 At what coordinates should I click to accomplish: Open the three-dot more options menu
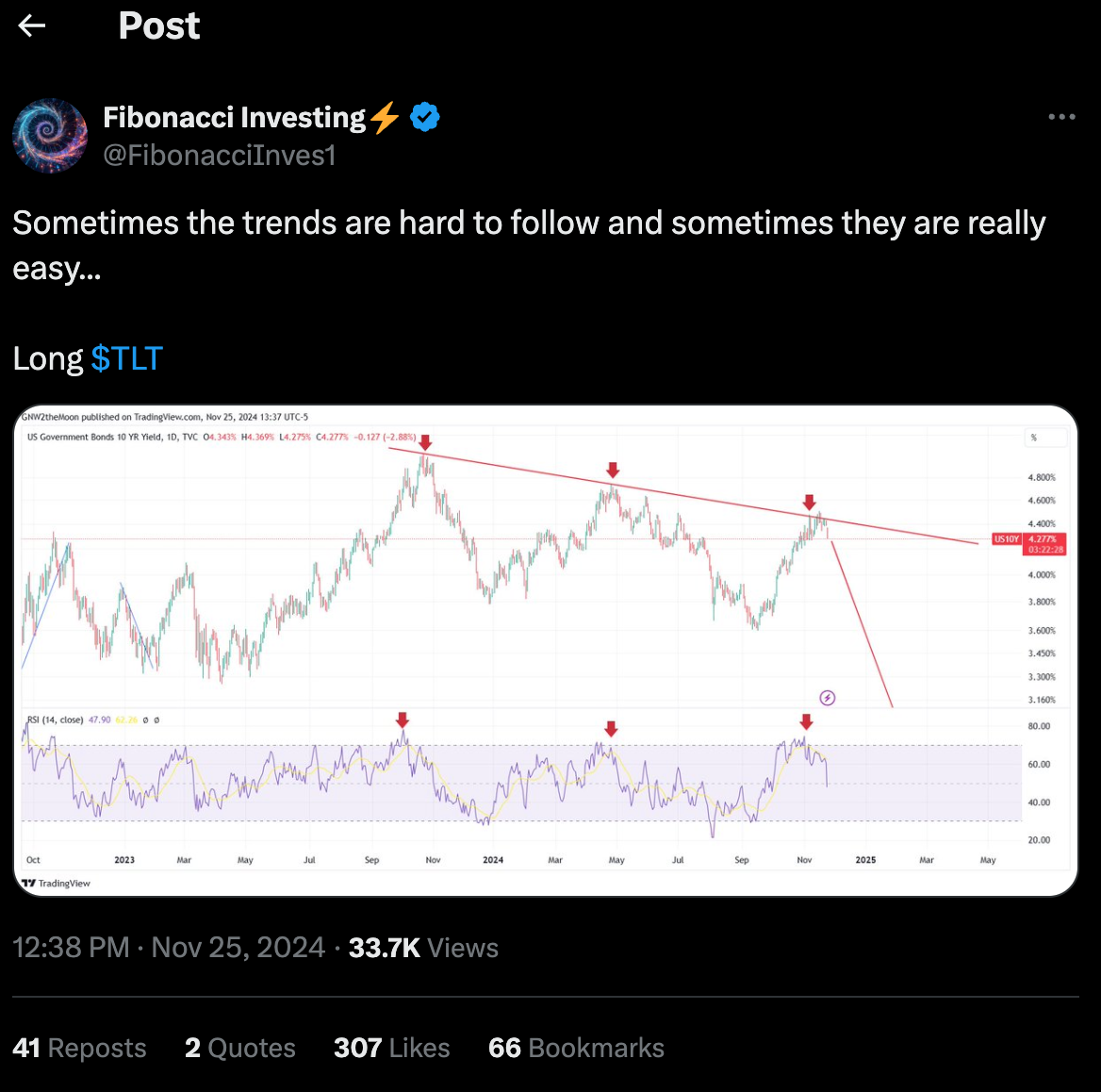(x=1061, y=117)
